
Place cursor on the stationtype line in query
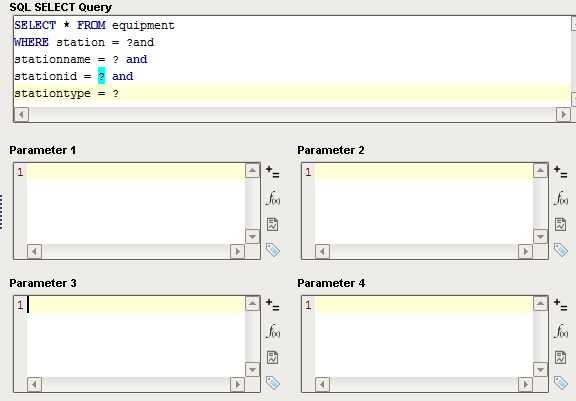point(292,93)
